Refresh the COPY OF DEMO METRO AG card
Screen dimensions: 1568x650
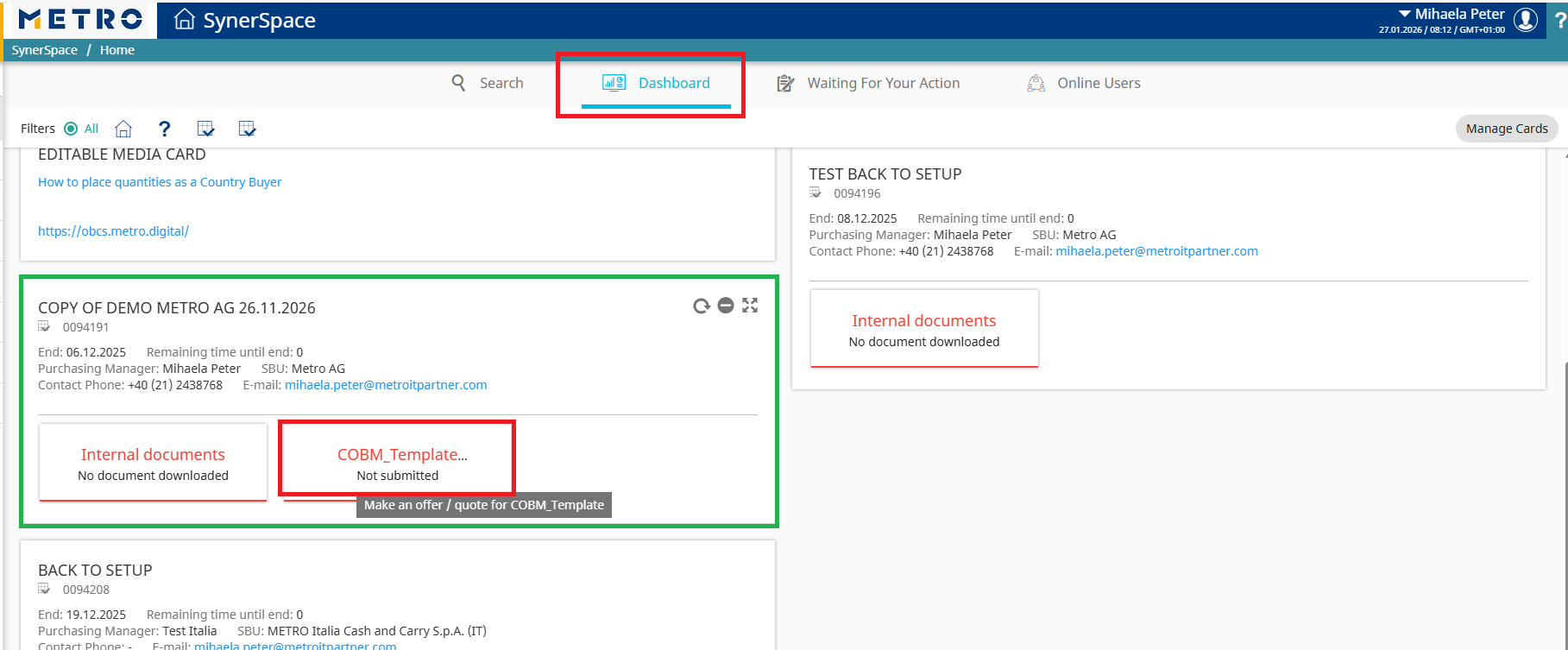pyautogui.click(x=702, y=306)
